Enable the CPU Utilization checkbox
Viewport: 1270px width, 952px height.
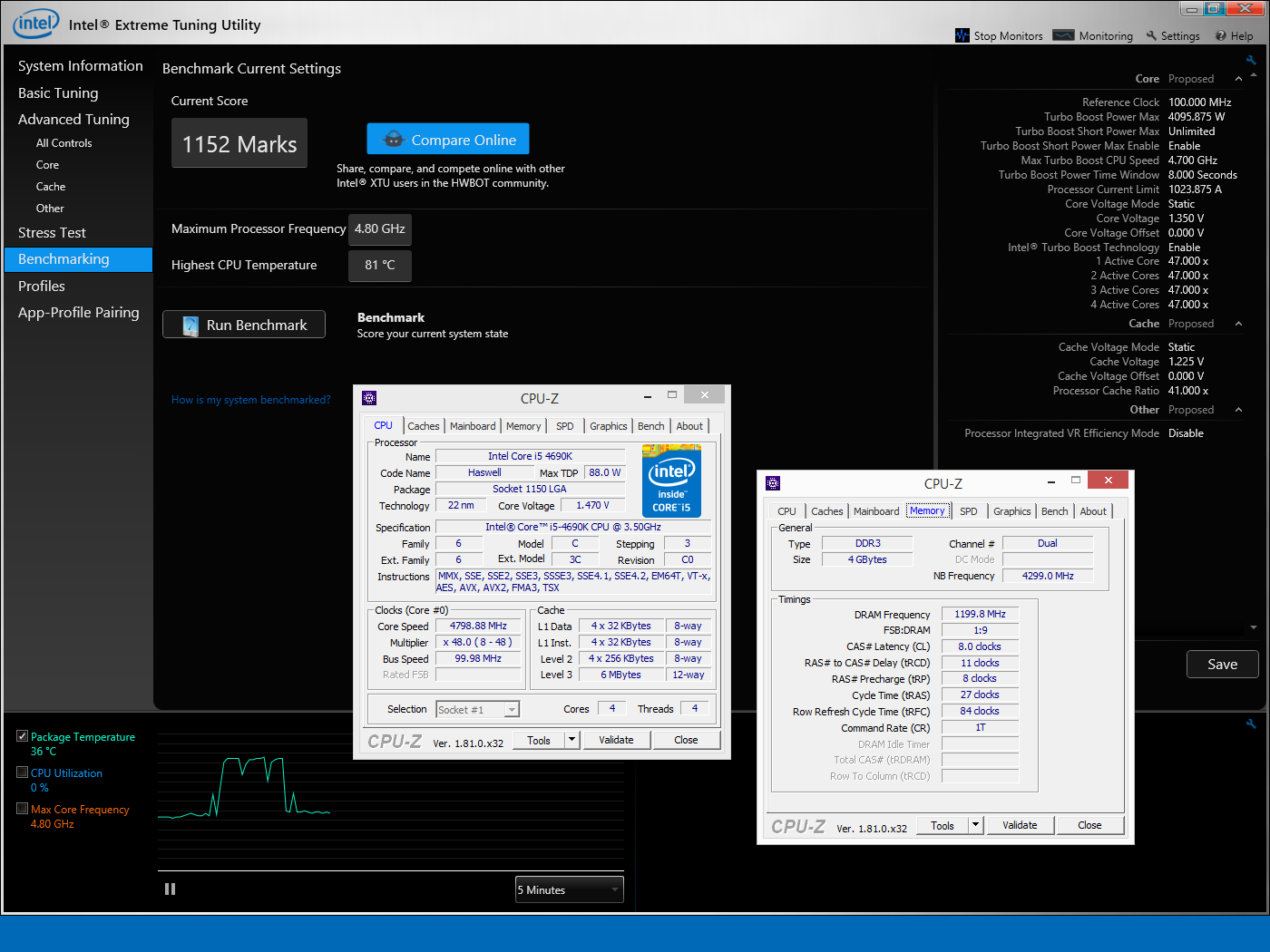click(22, 772)
